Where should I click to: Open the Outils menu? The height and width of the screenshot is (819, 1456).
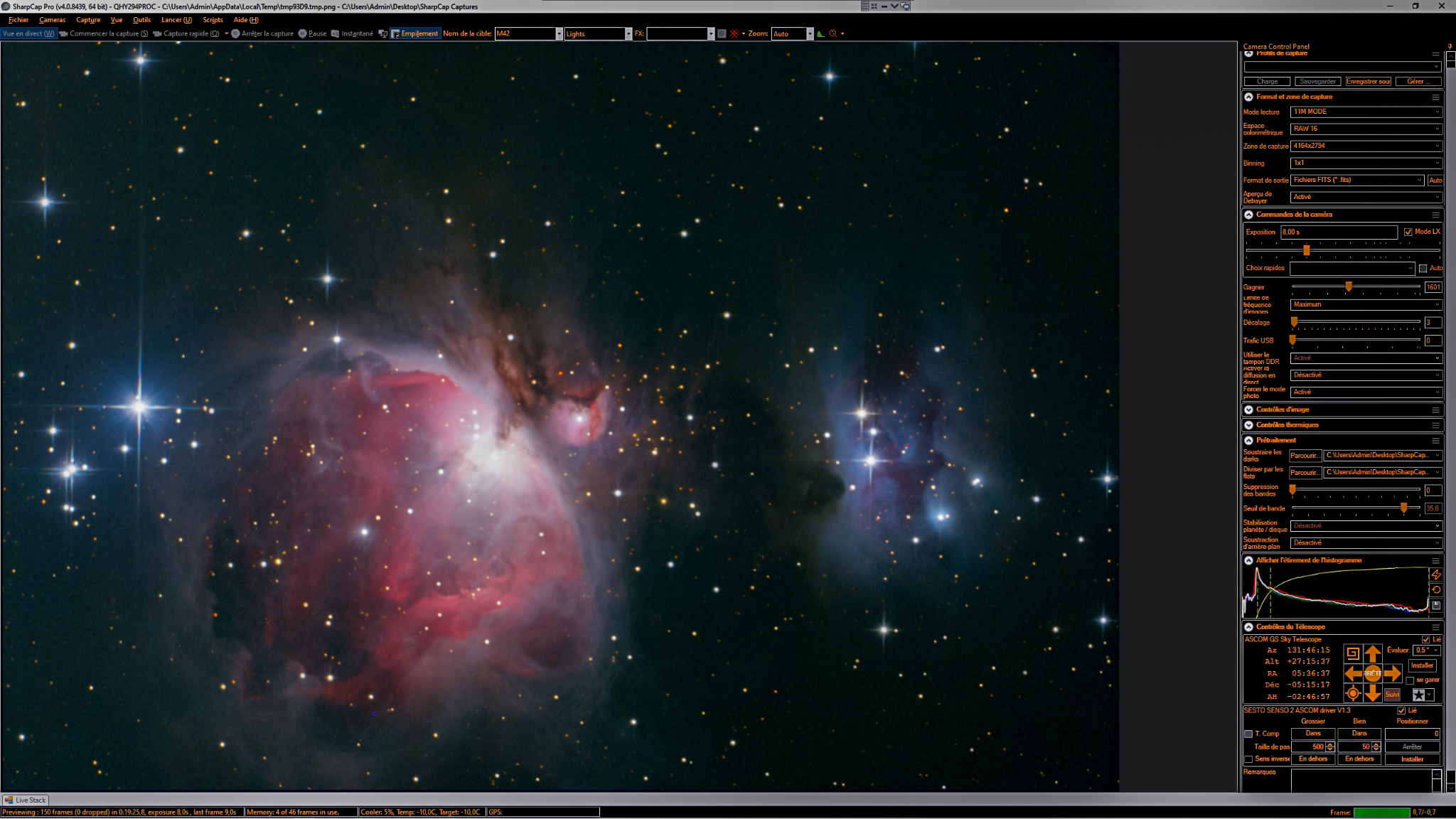(141, 20)
